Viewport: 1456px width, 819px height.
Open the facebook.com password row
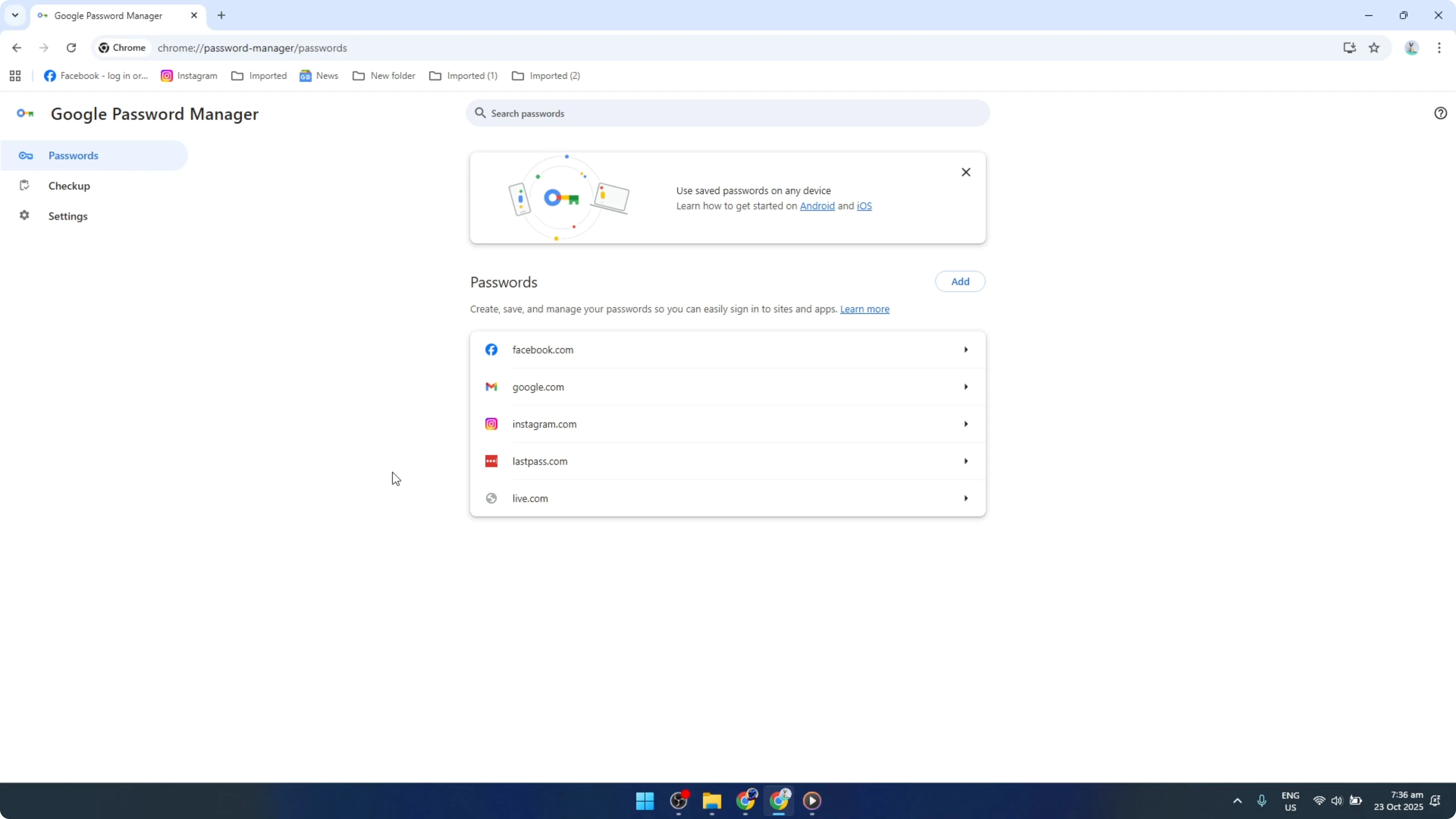pos(728,350)
